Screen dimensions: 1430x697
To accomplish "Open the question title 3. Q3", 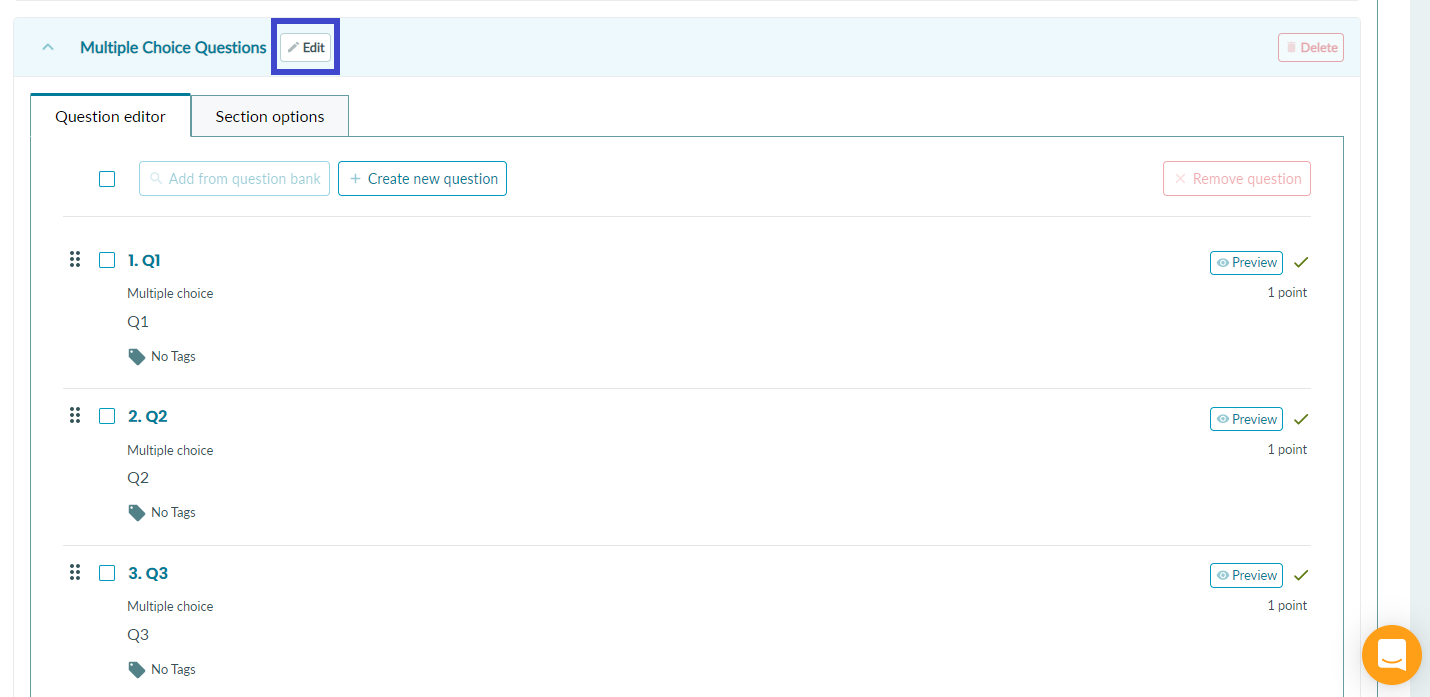I will point(147,573).
